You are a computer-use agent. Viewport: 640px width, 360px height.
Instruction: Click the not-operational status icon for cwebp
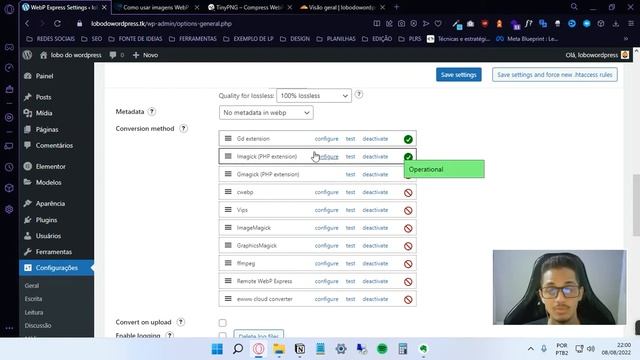click(408, 193)
